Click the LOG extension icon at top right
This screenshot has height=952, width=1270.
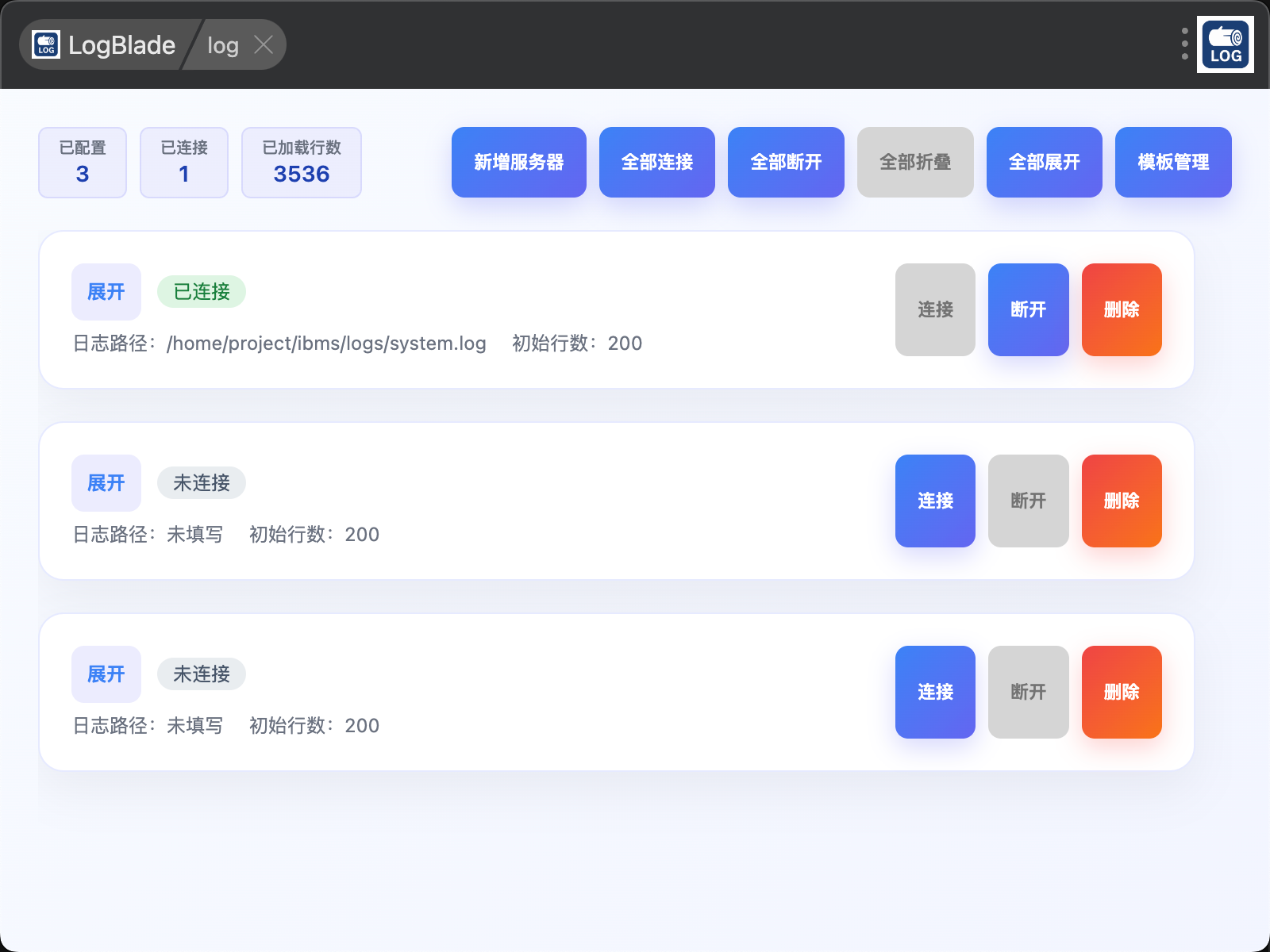click(x=1225, y=45)
